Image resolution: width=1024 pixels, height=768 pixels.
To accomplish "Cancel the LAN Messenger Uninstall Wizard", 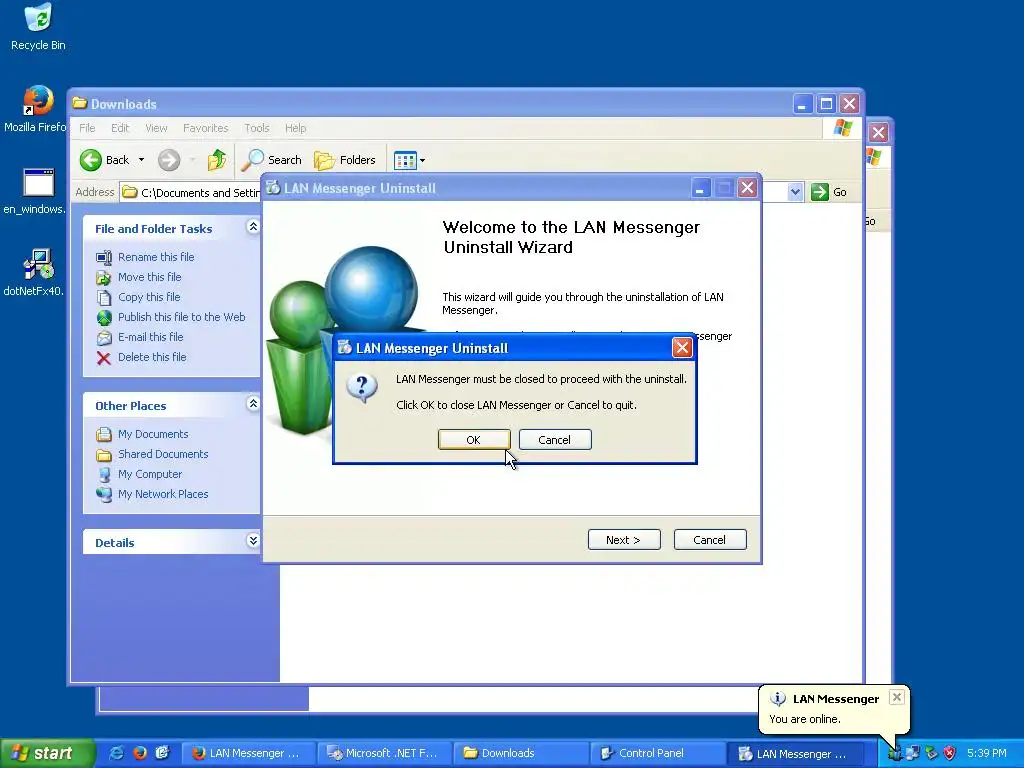I will click(710, 539).
